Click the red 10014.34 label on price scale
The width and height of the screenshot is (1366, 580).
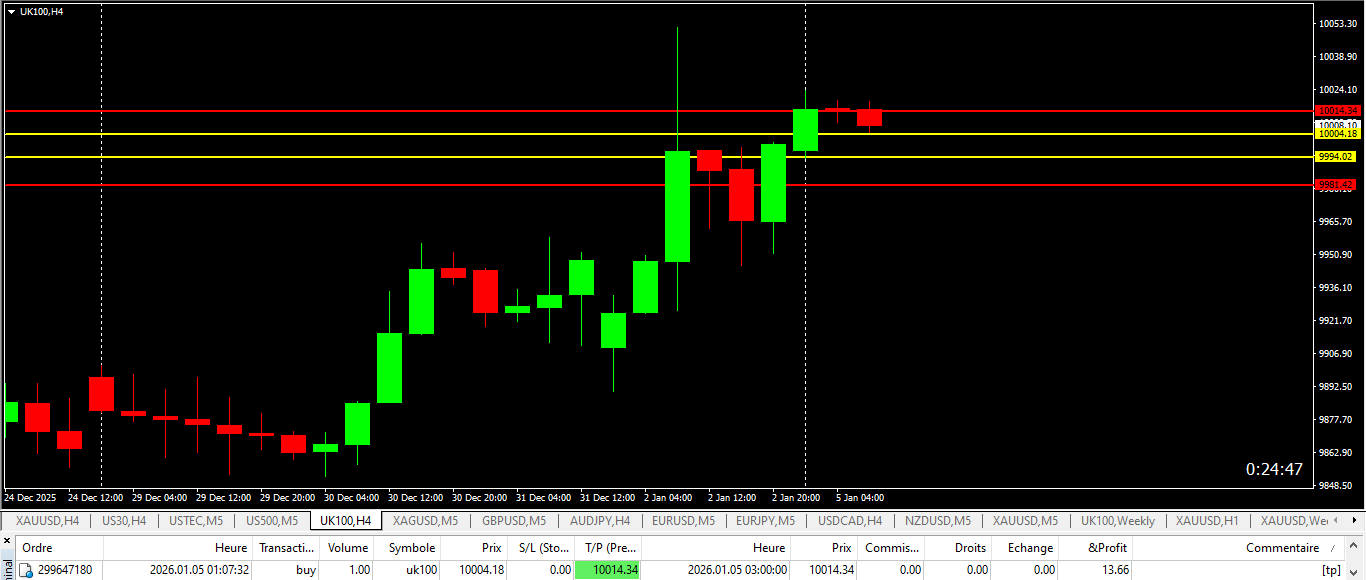(x=1338, y=110)
